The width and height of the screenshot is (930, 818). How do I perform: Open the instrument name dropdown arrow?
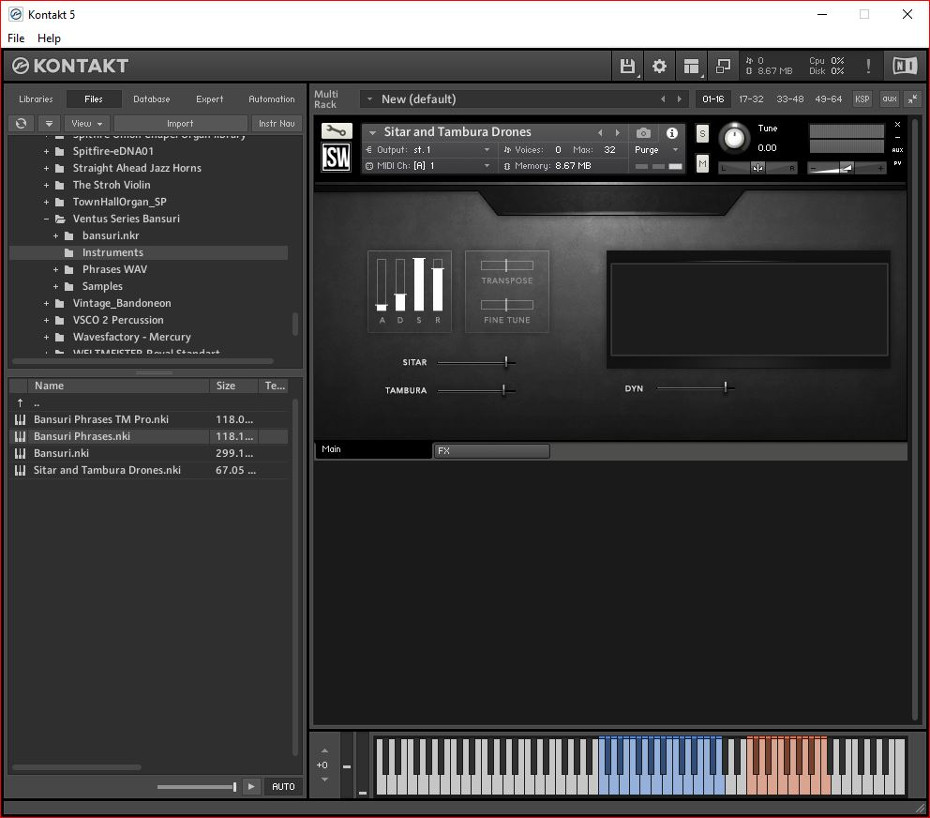point(372,132)
